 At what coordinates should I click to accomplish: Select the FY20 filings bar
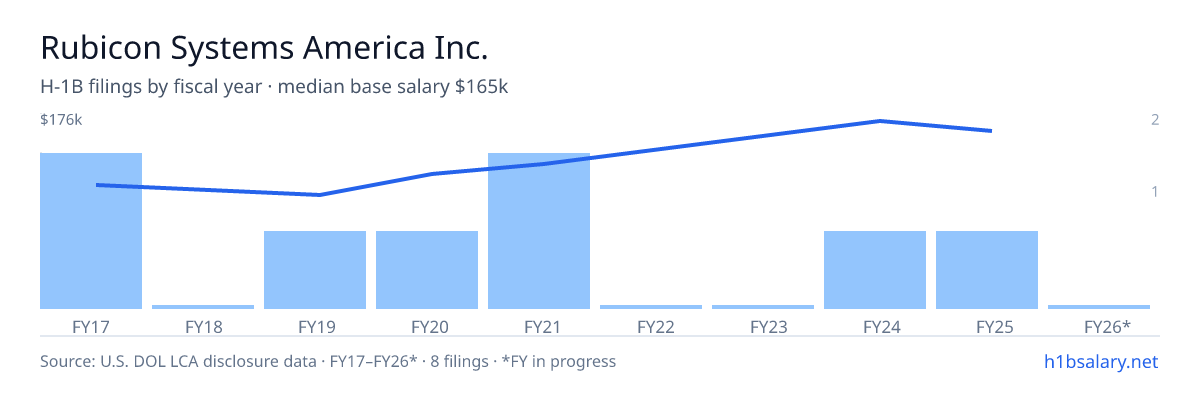pos(427,270)
